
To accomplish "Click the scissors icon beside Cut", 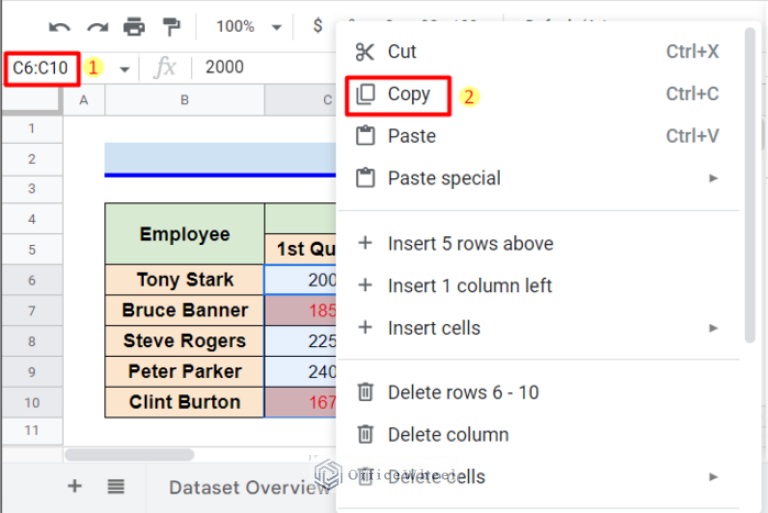I will coord(366,52).
